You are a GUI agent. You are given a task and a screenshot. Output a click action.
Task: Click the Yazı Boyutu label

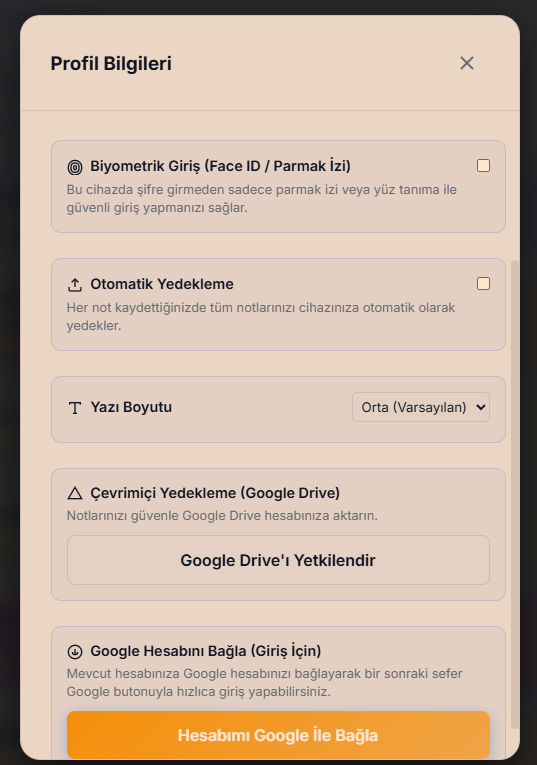131,407
